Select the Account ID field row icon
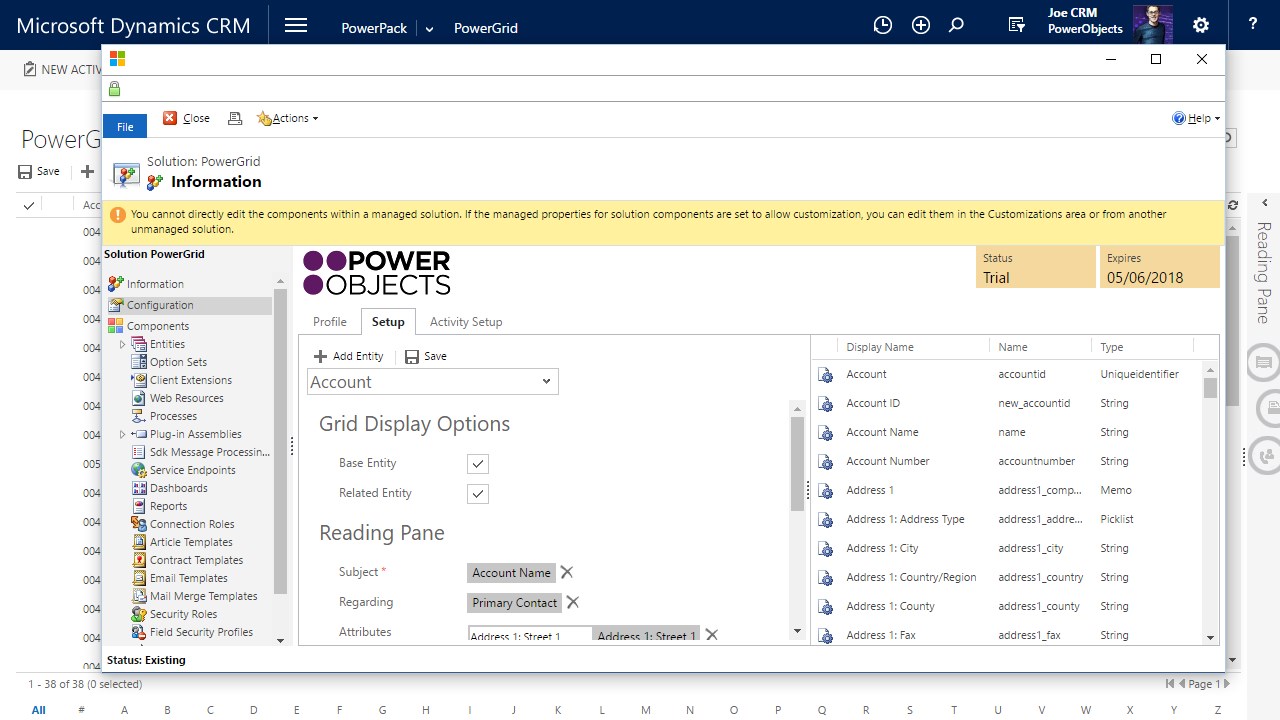This screenshot has height=720, width=1280. coord(826,404)
